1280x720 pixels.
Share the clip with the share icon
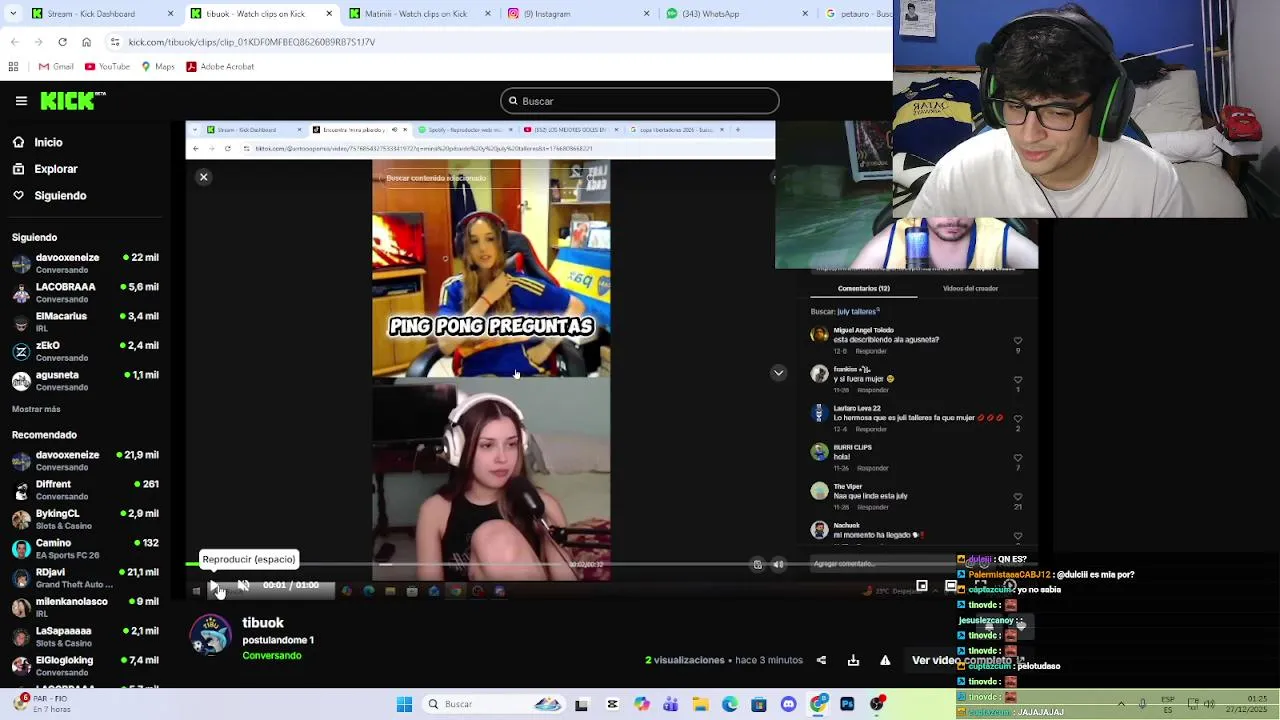point(821,660)
